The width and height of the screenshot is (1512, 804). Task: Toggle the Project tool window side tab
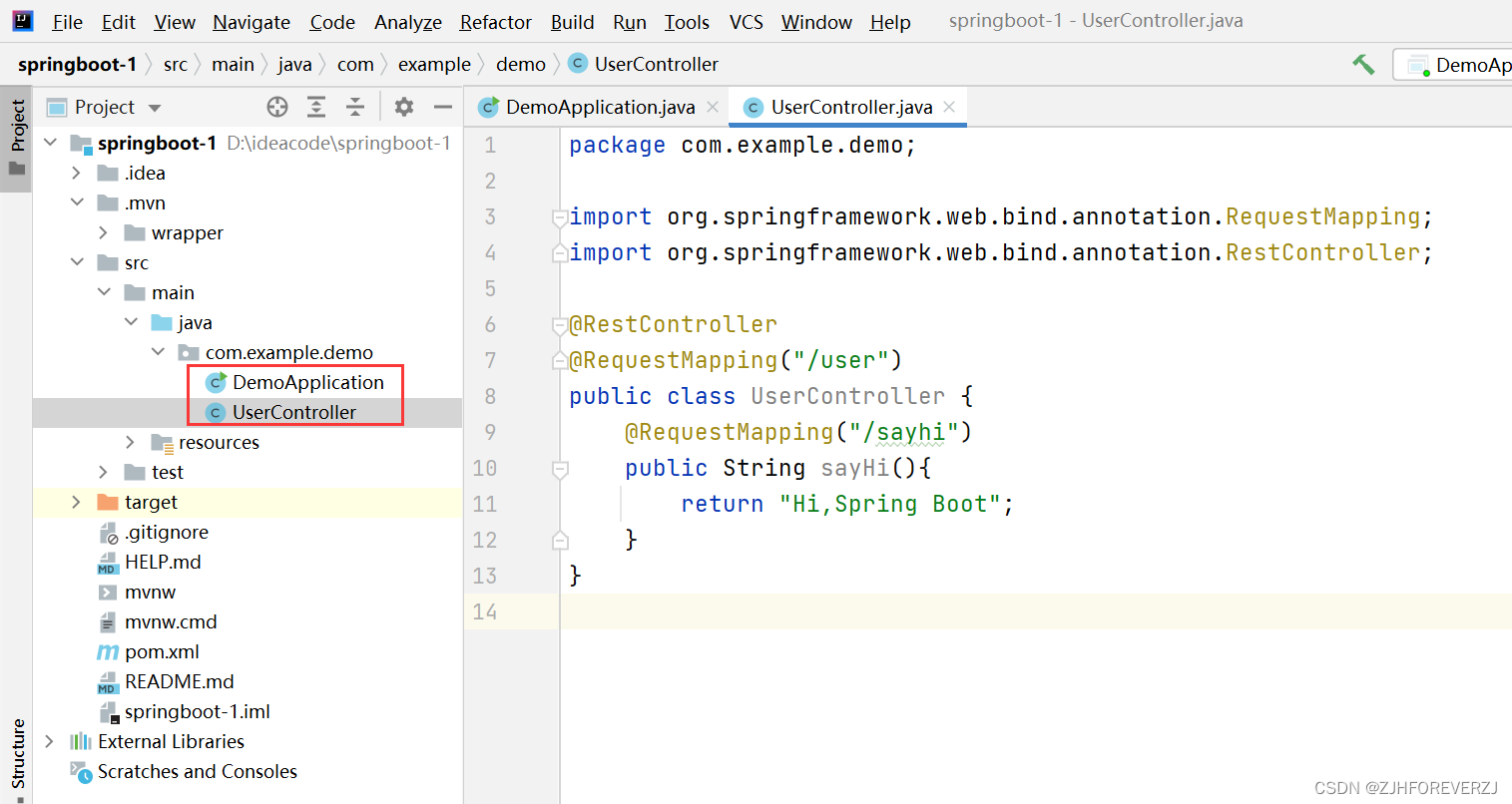coord(17,138)
